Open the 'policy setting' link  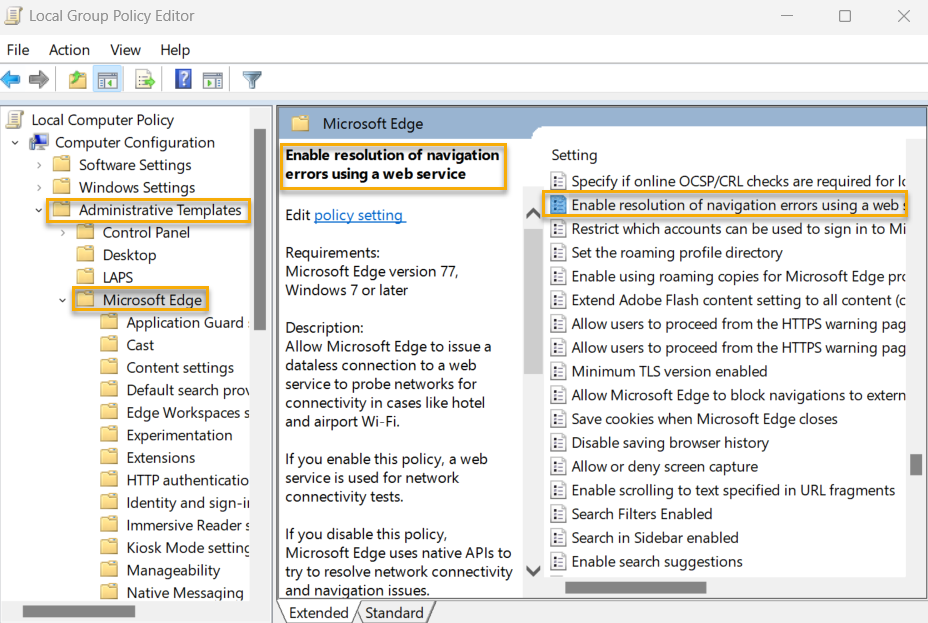coord(360,213)
